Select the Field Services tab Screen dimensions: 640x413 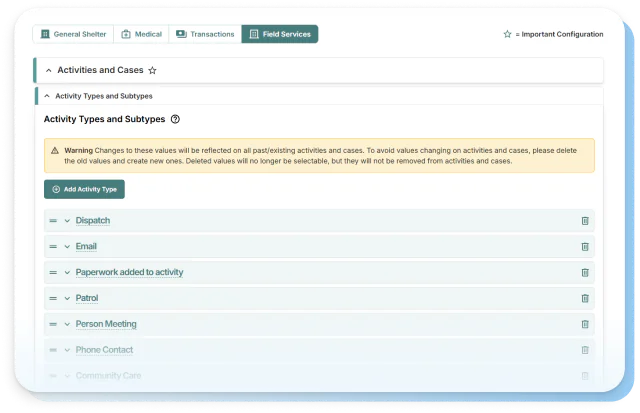pos(280,34)
